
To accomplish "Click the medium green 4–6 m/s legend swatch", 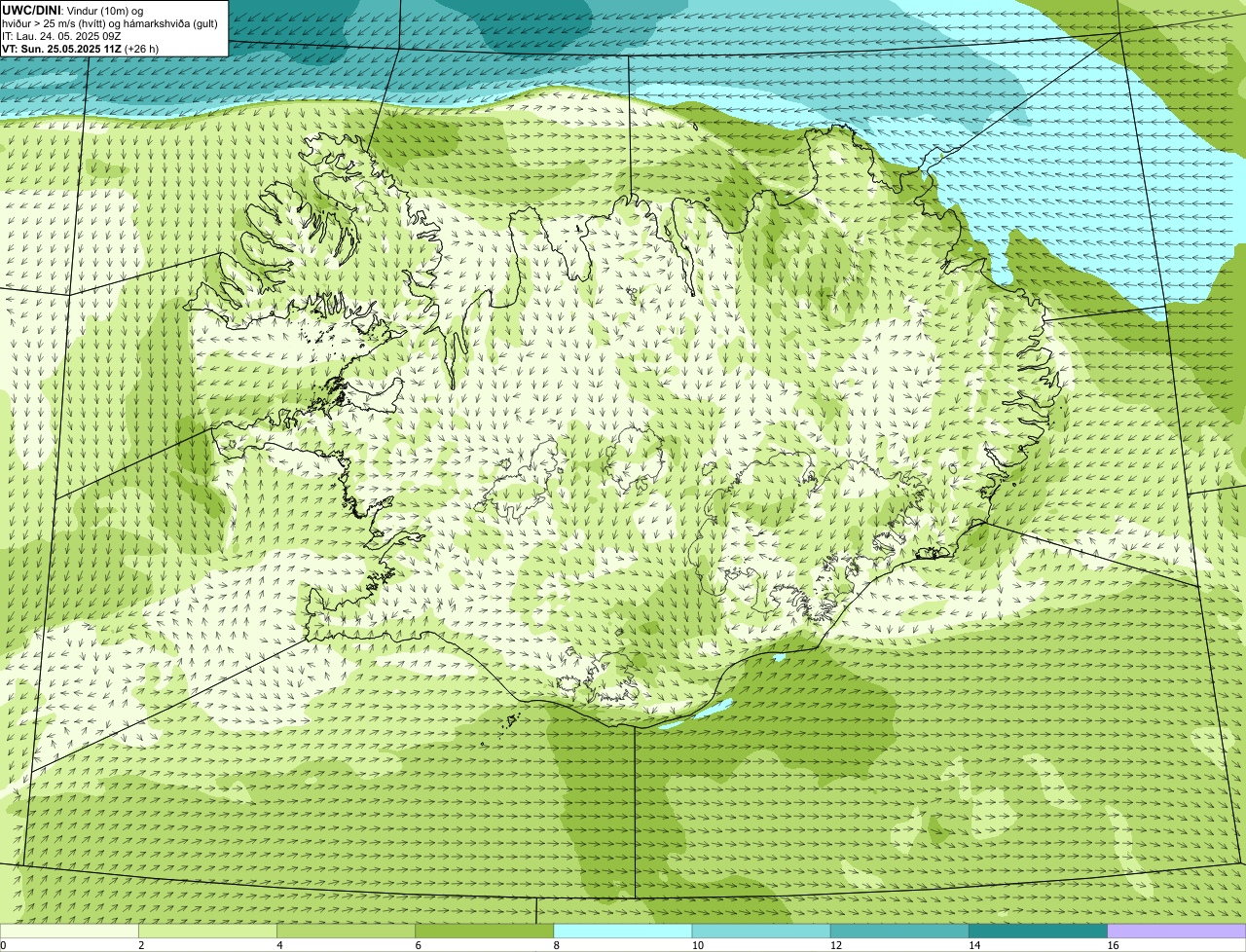I will tap(347, 931).
